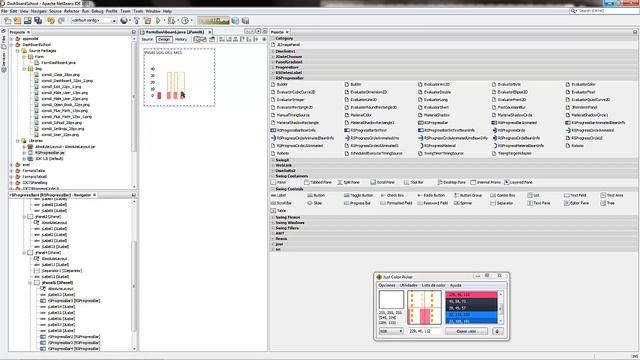640x360 pixels.
Task: Collapse the Source Packages node
Action: coord(18,51)
